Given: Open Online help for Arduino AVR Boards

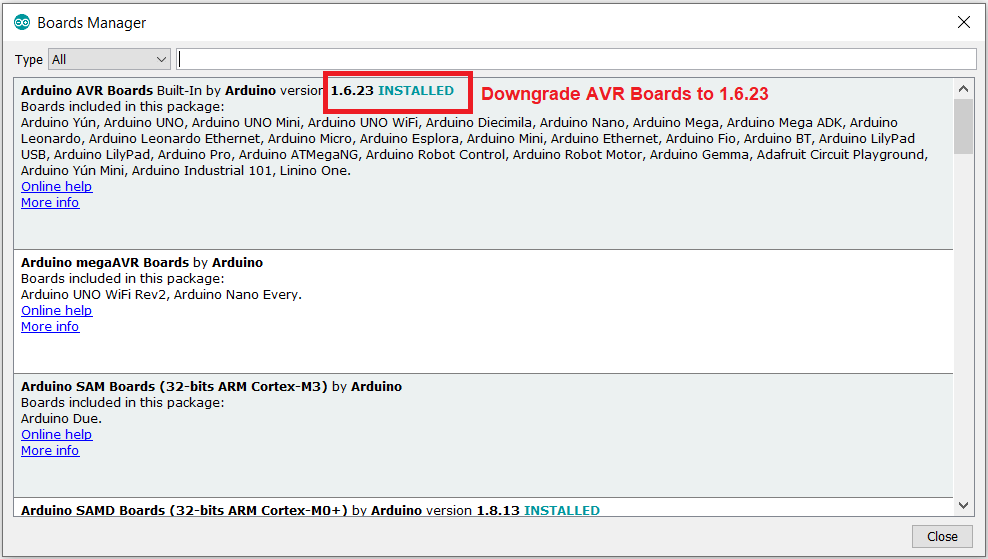Looking at the screenshot, I should 57,187.
